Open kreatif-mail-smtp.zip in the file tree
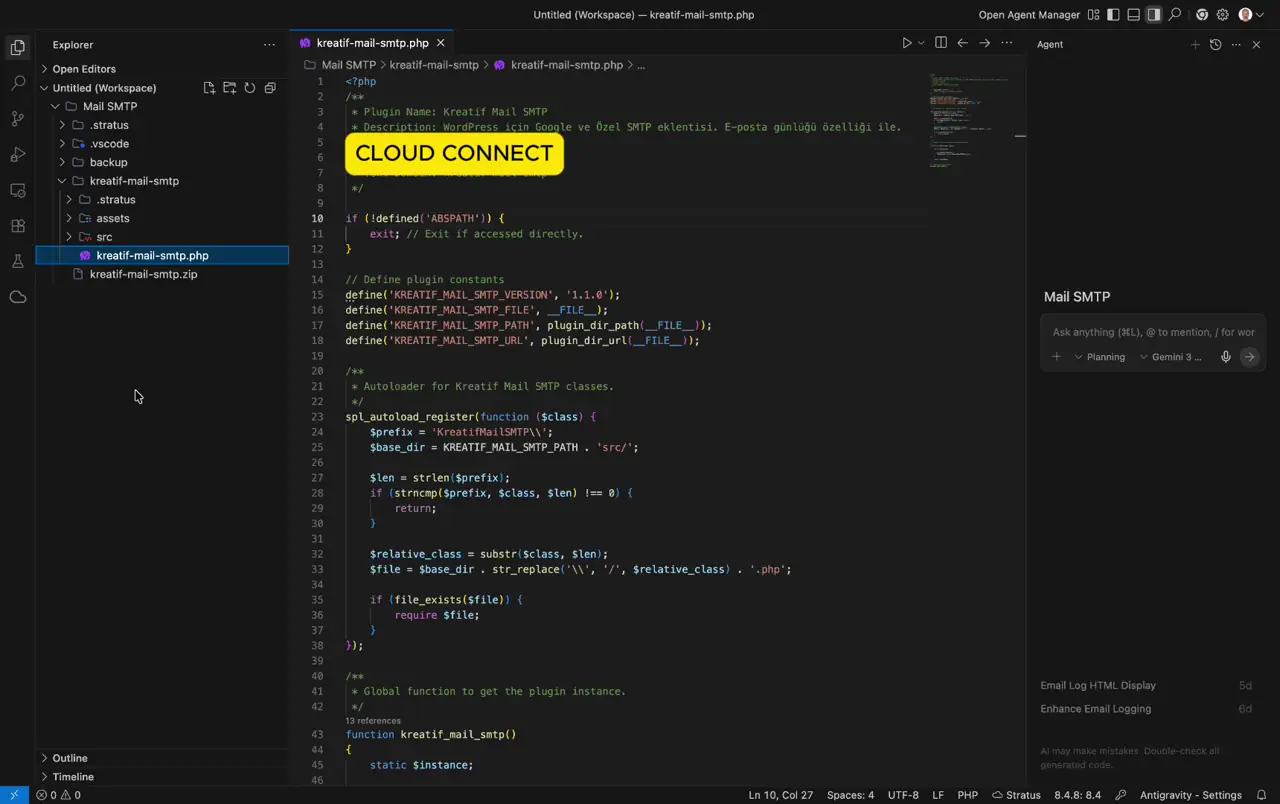Viewport: 1280px width, 804px height. [x=143, y=274]
